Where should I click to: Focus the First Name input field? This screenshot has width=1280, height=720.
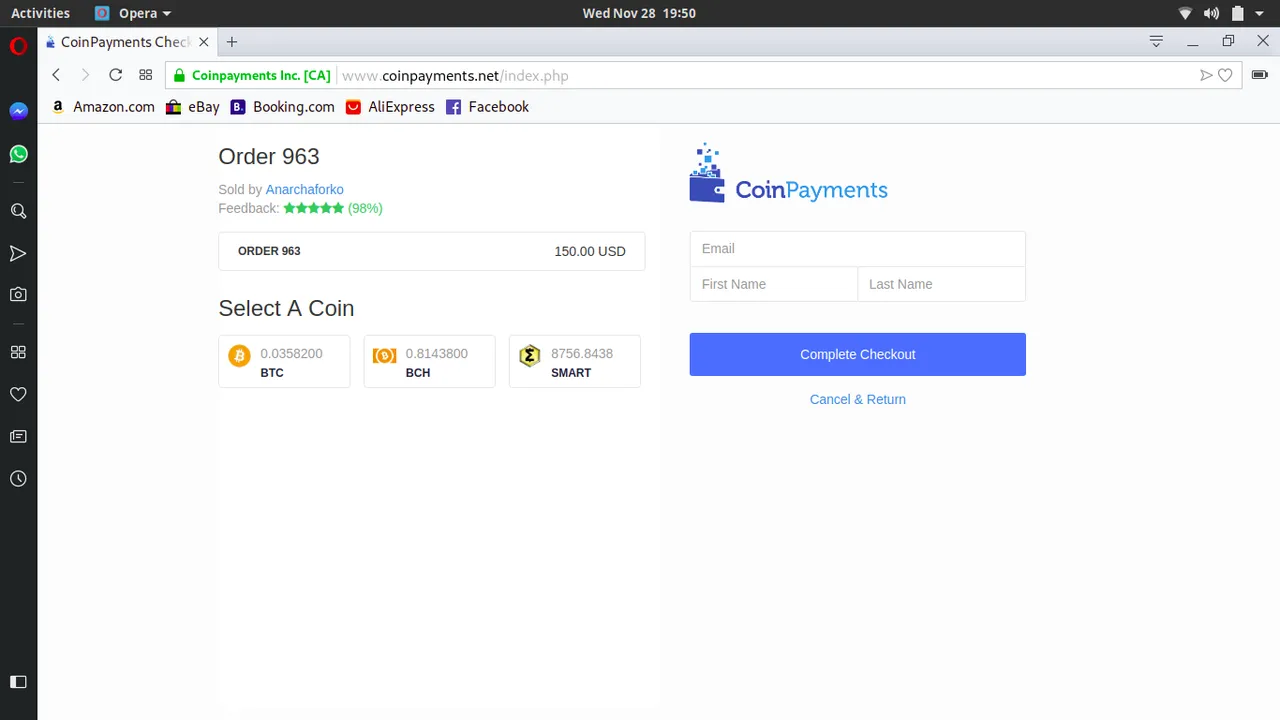pos(774,284)
